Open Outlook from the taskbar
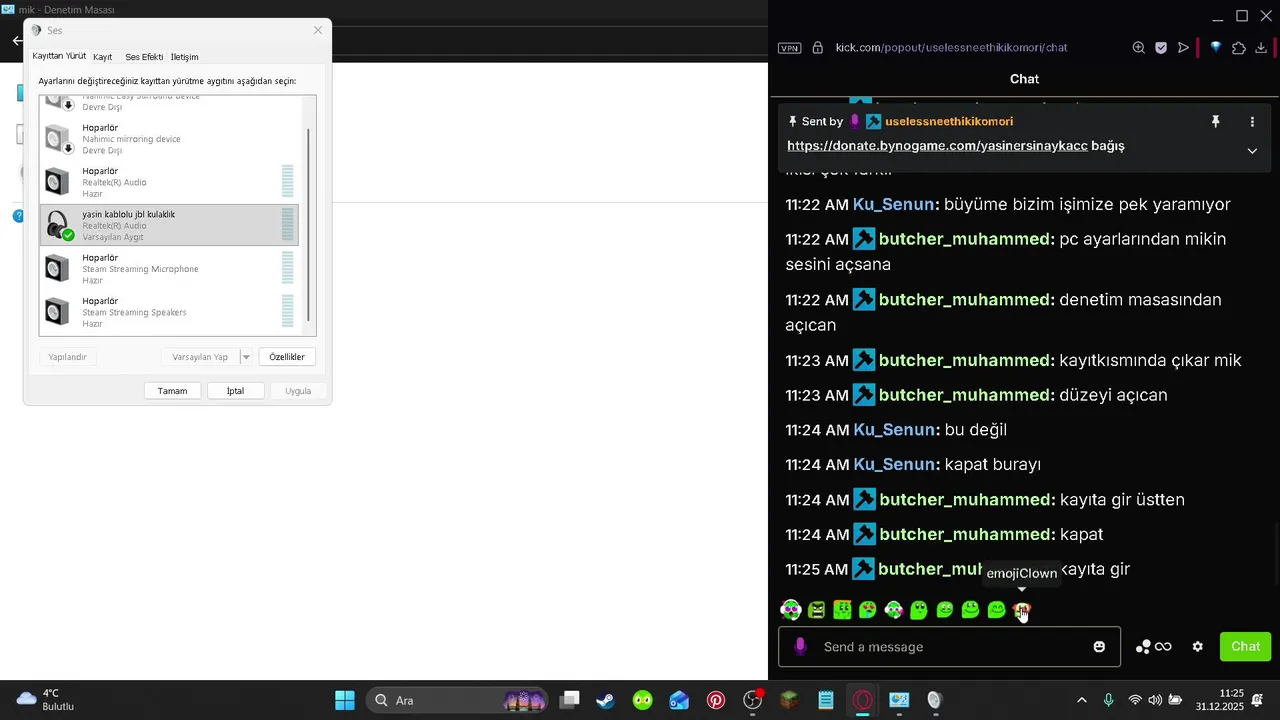Image resolution: width=1280 pixels, height=720 pixels. tap(679, 700)
